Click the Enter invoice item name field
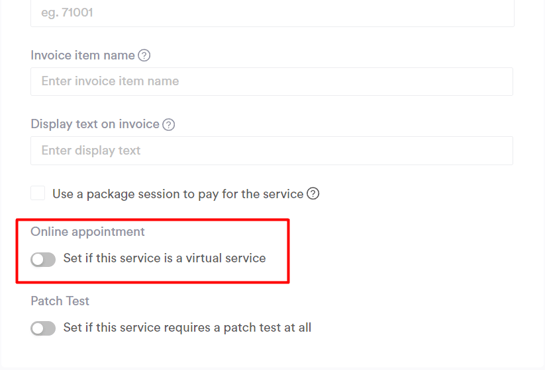Viewport: 545px width, 370px height. click(271, 82)
